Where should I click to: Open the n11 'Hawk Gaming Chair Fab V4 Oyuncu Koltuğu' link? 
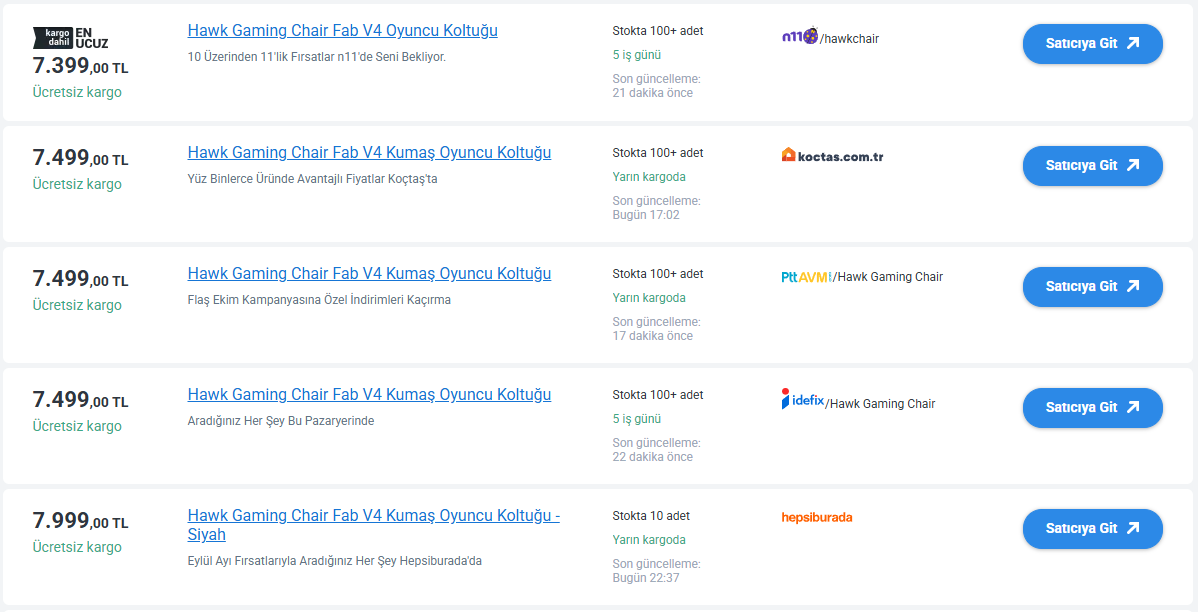342,31
